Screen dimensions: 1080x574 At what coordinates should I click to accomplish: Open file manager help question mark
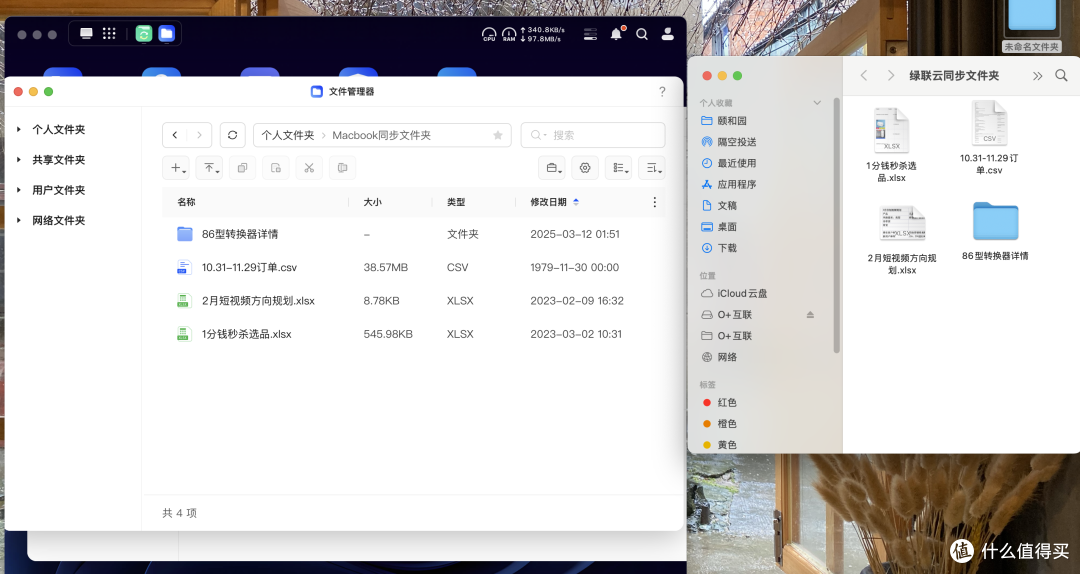(x=662, y=92)
